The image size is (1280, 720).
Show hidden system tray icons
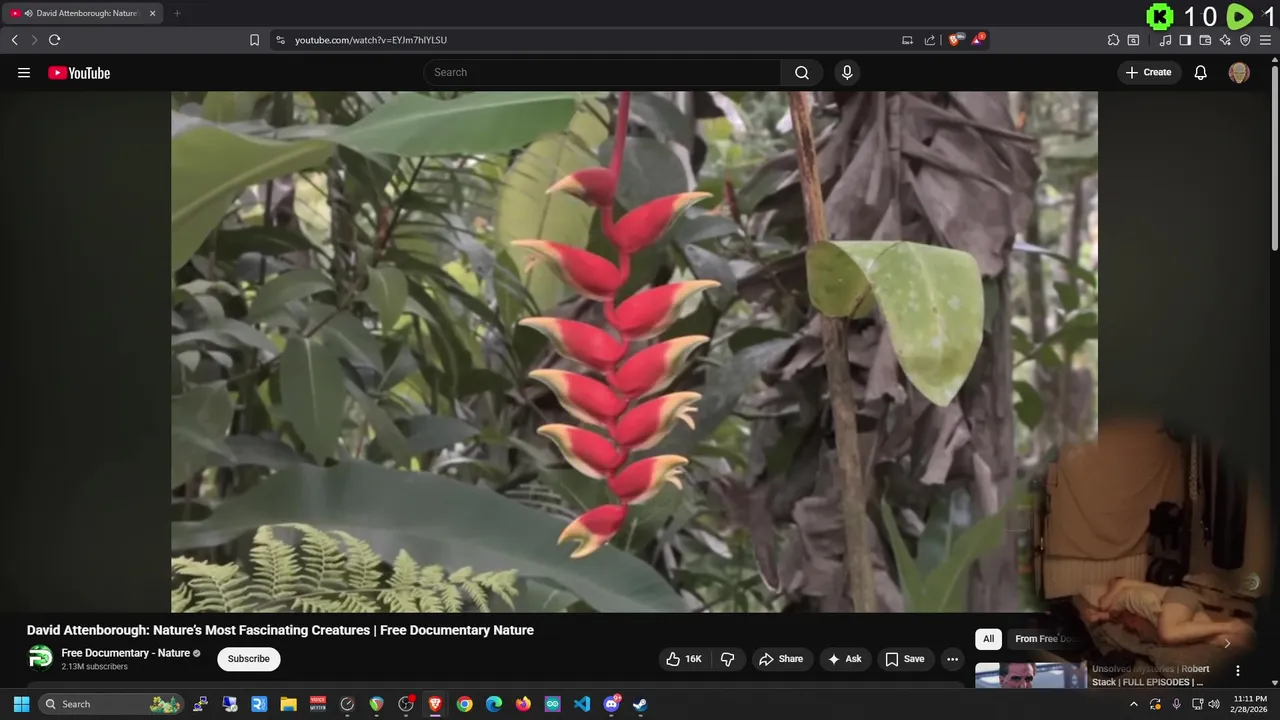click(x=1133, y=704)
